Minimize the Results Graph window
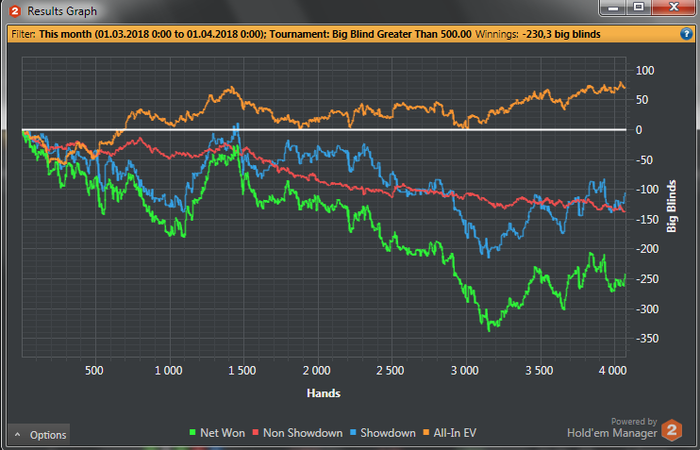 click(613, 8)
